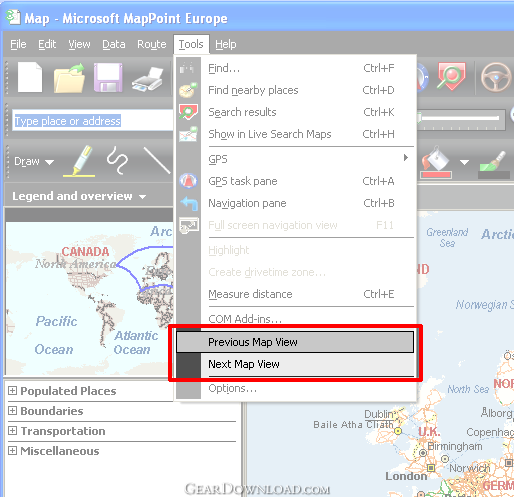Expand the Transportation legend section
The width and height of the screenshot is (514, 497).
(x=12, y=430)
